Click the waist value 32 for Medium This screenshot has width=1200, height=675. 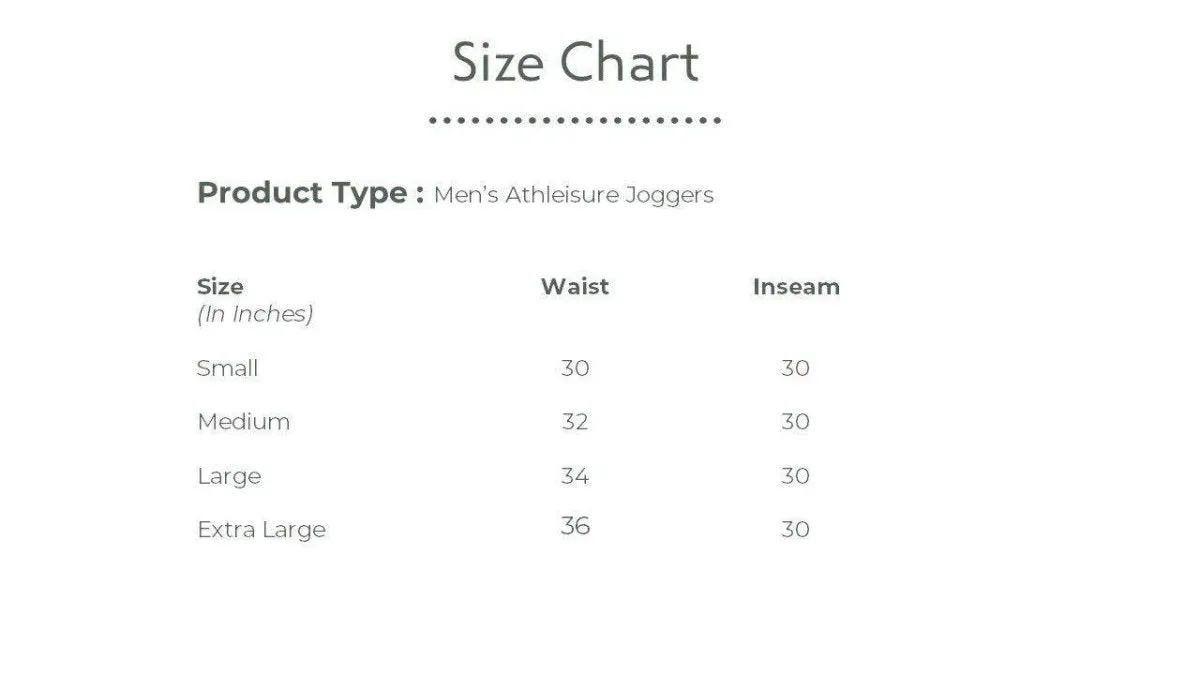pyautogui.click(x=575, y=422)
